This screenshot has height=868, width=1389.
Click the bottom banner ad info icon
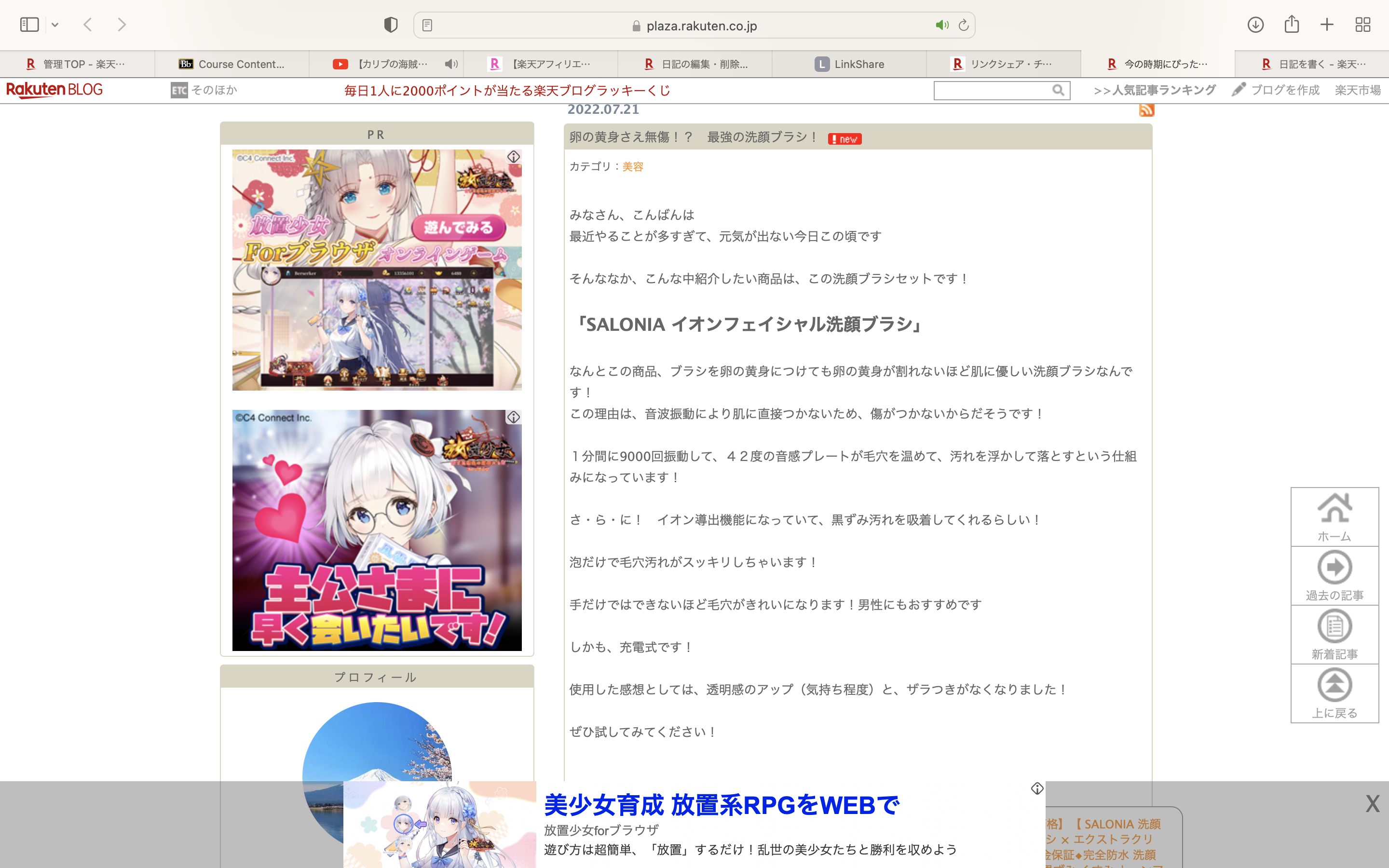(1036, 788)
